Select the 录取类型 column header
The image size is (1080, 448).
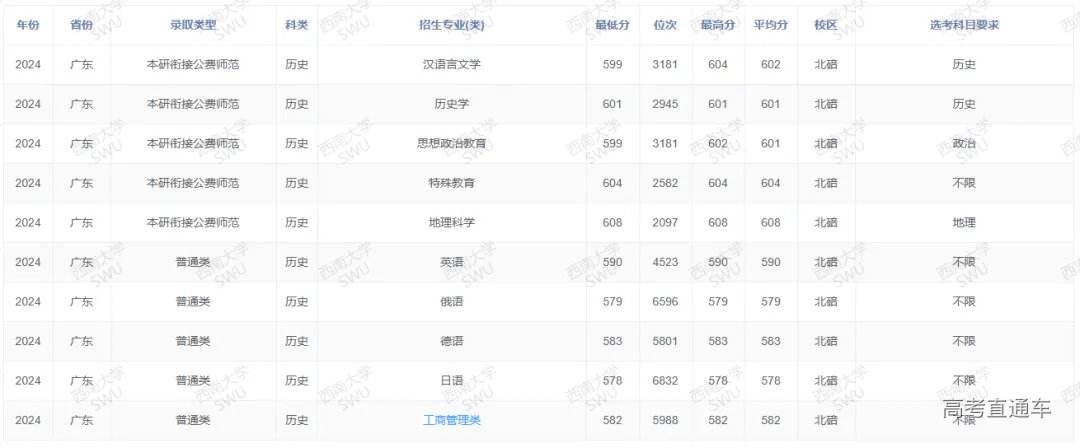(x=192, y=24)
